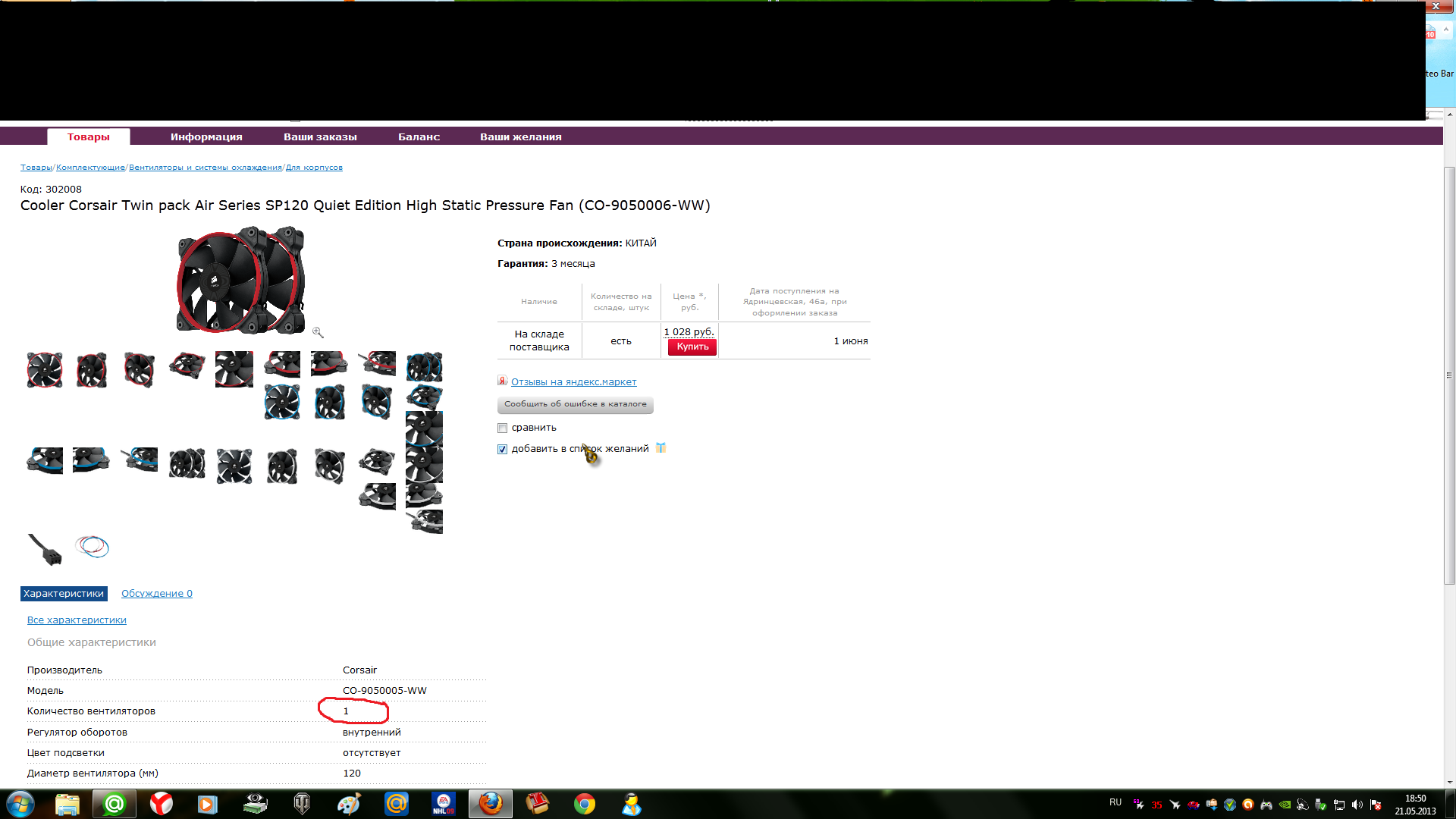
Task: Open the device viewer eye taskbar icon
Action: [x=255, y=804]
